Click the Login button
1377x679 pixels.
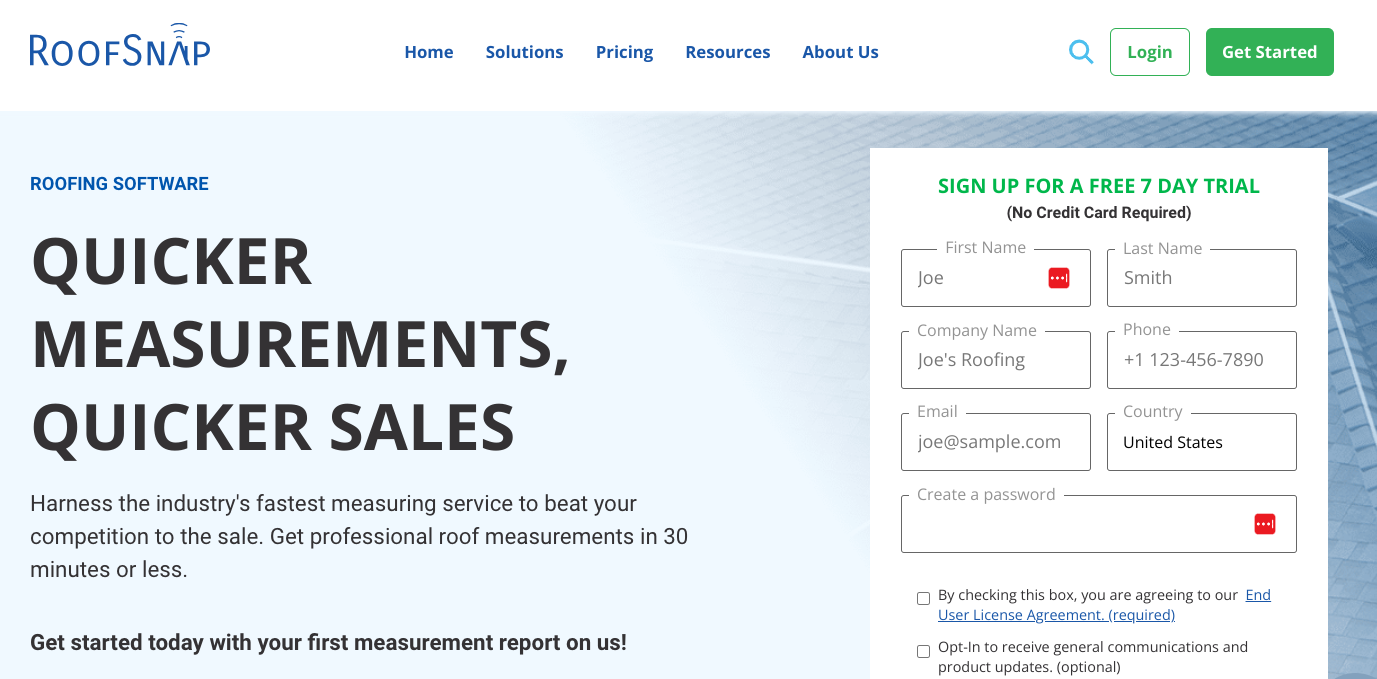[x=1149, y=51]
